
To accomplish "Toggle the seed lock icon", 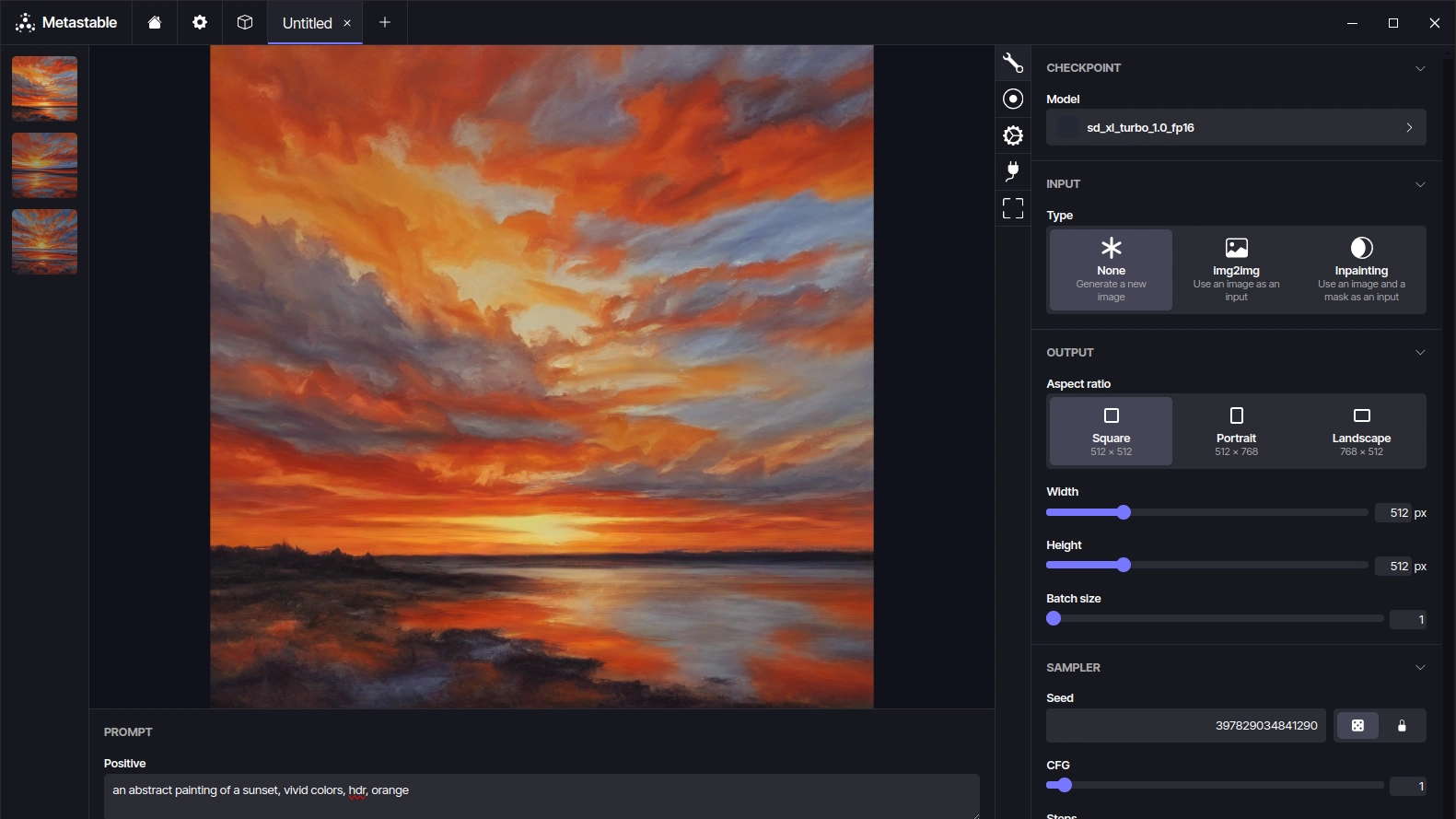I will [x=1402, y=726].
